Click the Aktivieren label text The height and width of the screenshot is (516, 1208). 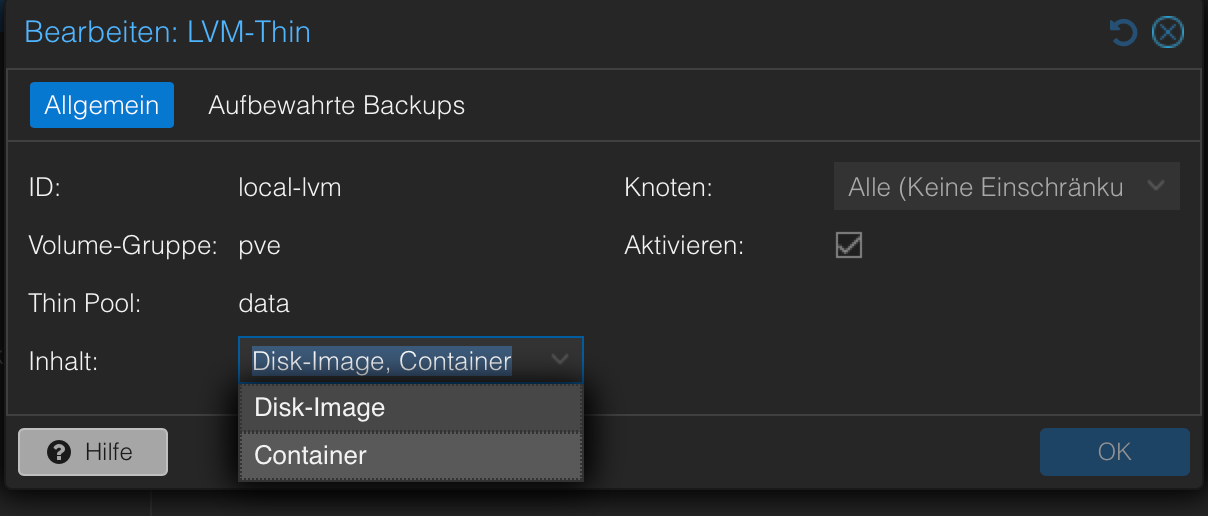click(x=684, y=246)
